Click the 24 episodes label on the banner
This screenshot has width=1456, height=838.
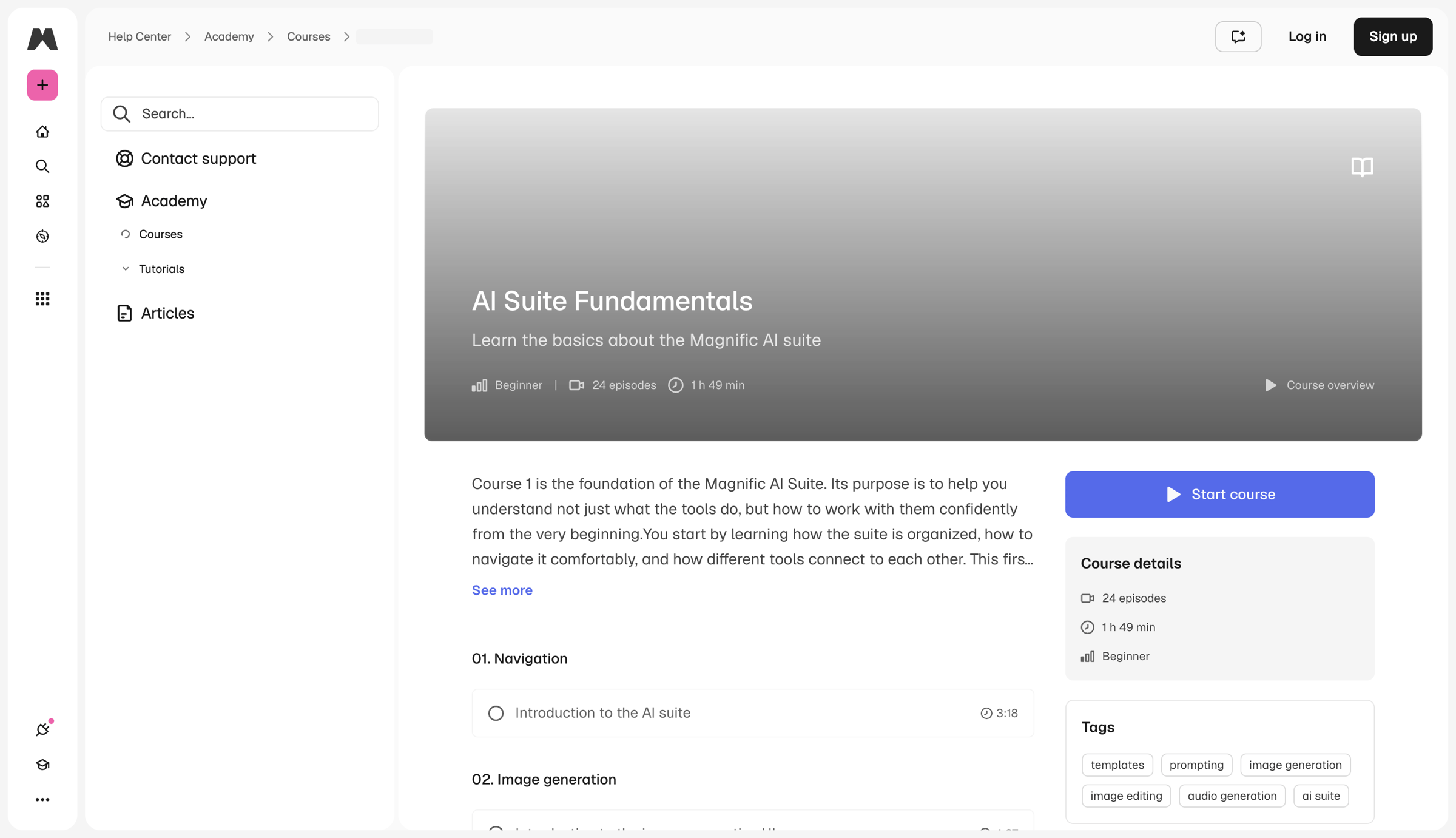(624, 385)
